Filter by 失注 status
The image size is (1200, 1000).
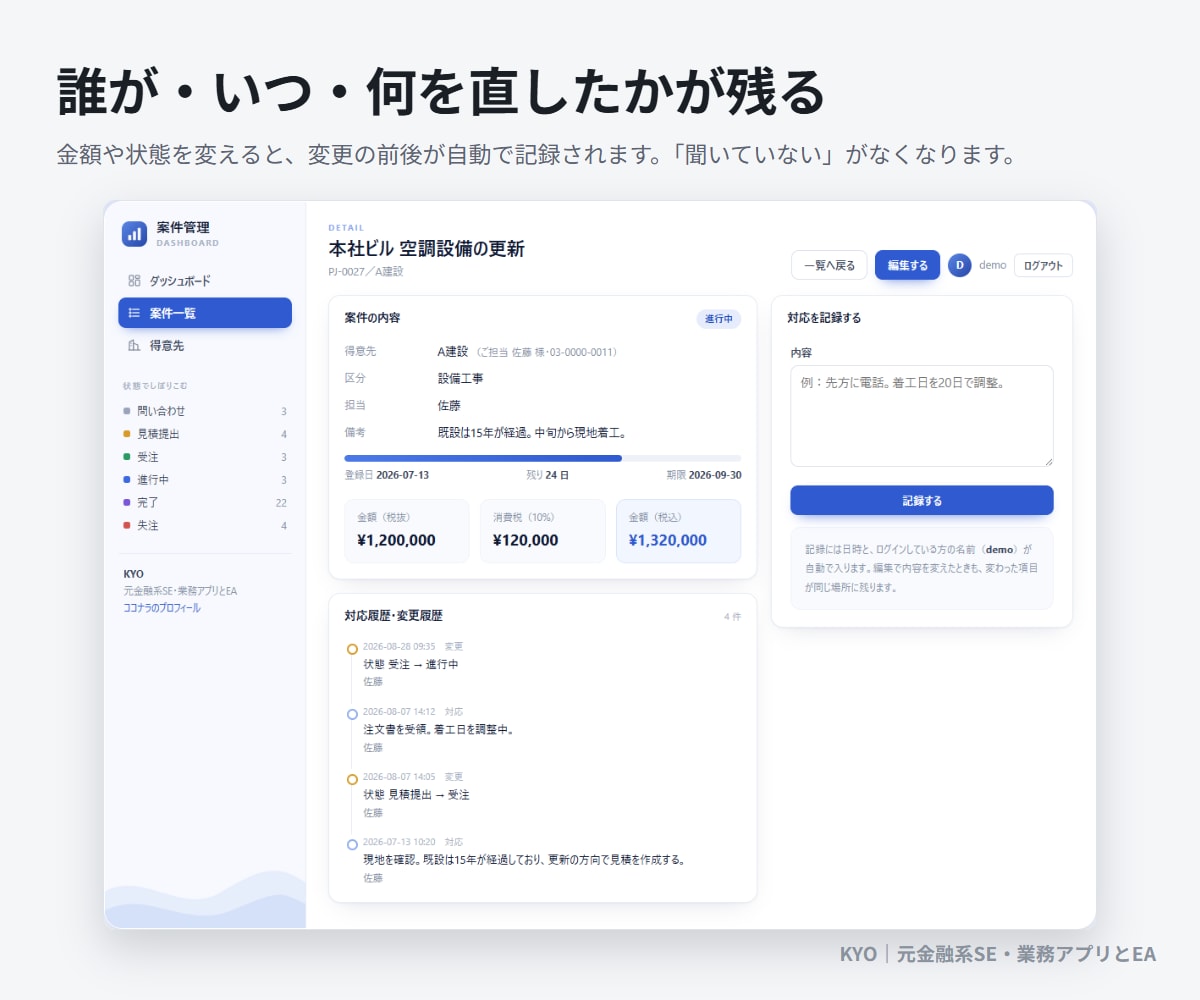pos(205,525)
